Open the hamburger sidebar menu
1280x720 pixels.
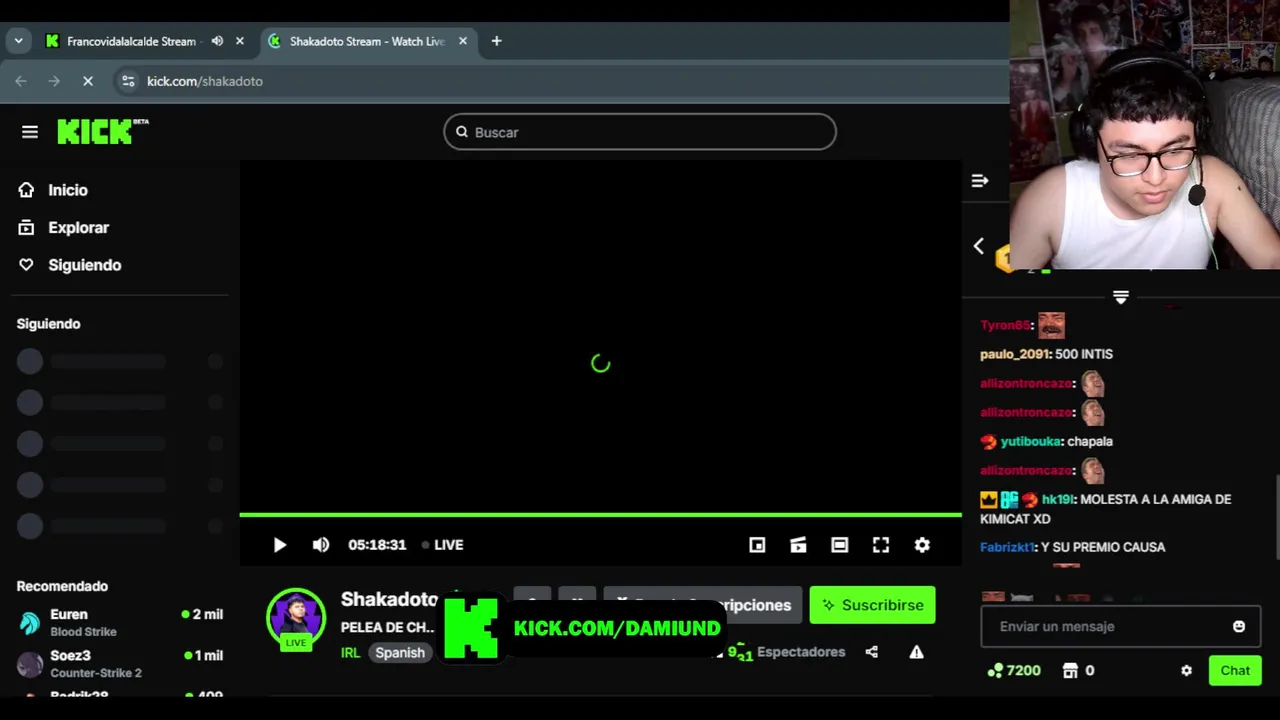(30, 132)
